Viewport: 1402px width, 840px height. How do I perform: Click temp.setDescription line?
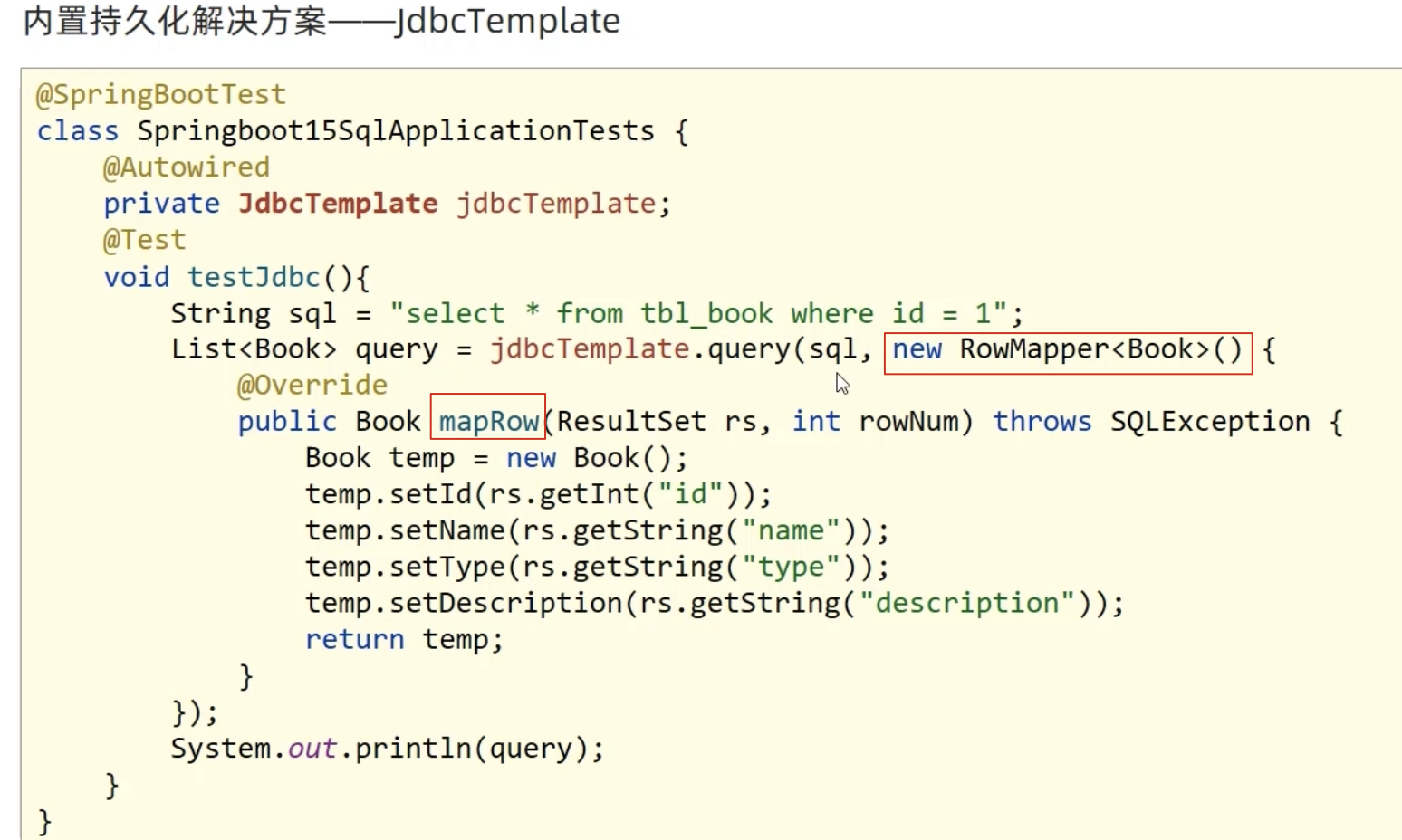[715, 603]
